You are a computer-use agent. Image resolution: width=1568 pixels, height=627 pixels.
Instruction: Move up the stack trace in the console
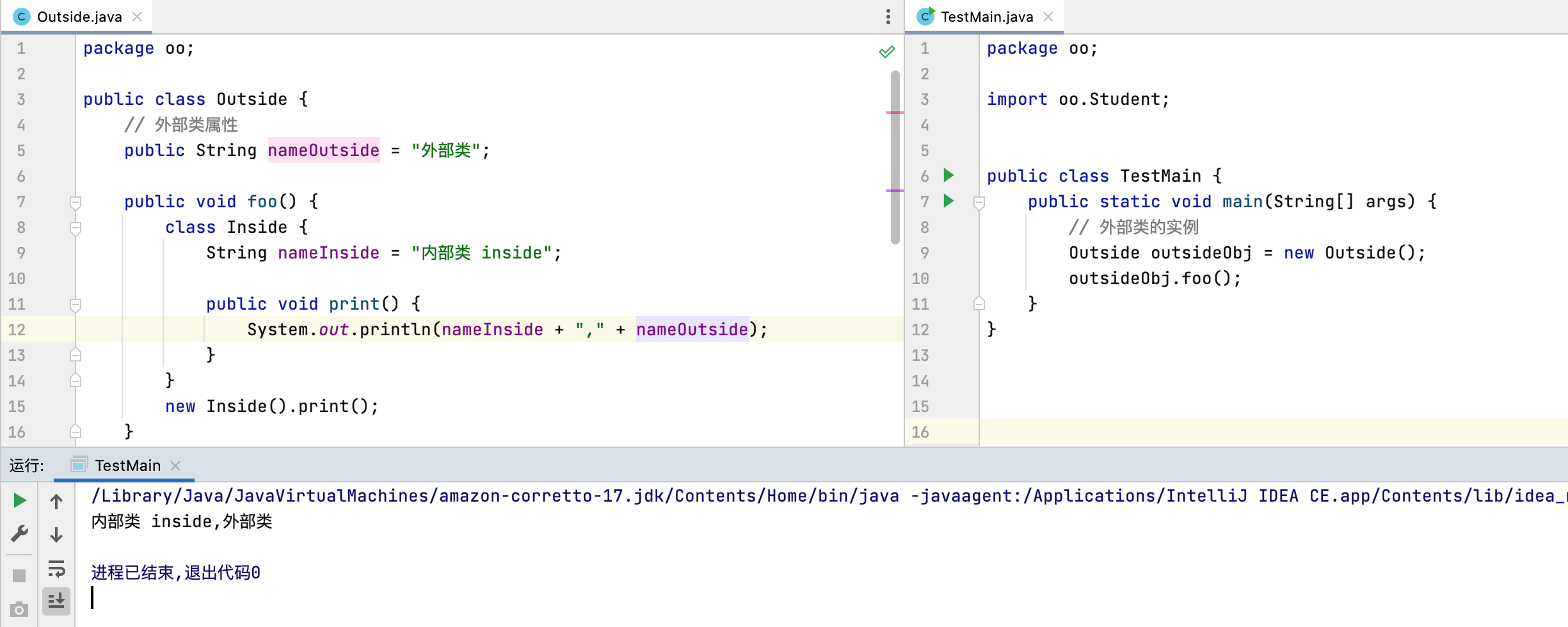pyautogui.click(x=56, y=502)
